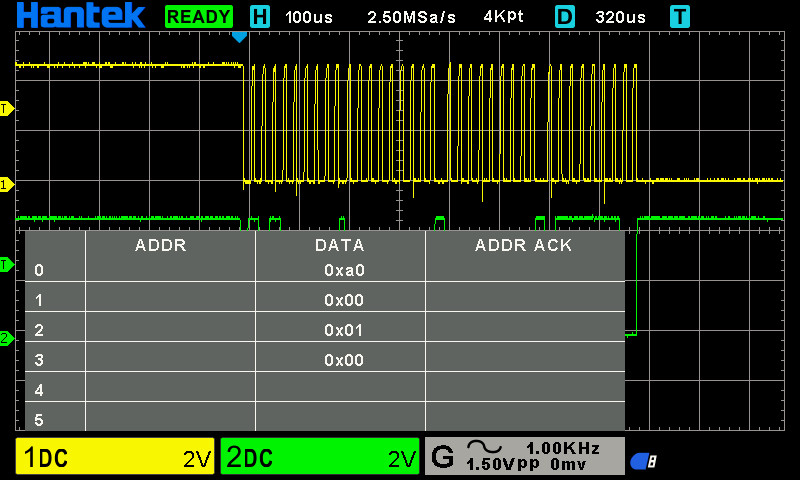Click the yellow channel 1 trigger level marker

[x=6, y=108]
